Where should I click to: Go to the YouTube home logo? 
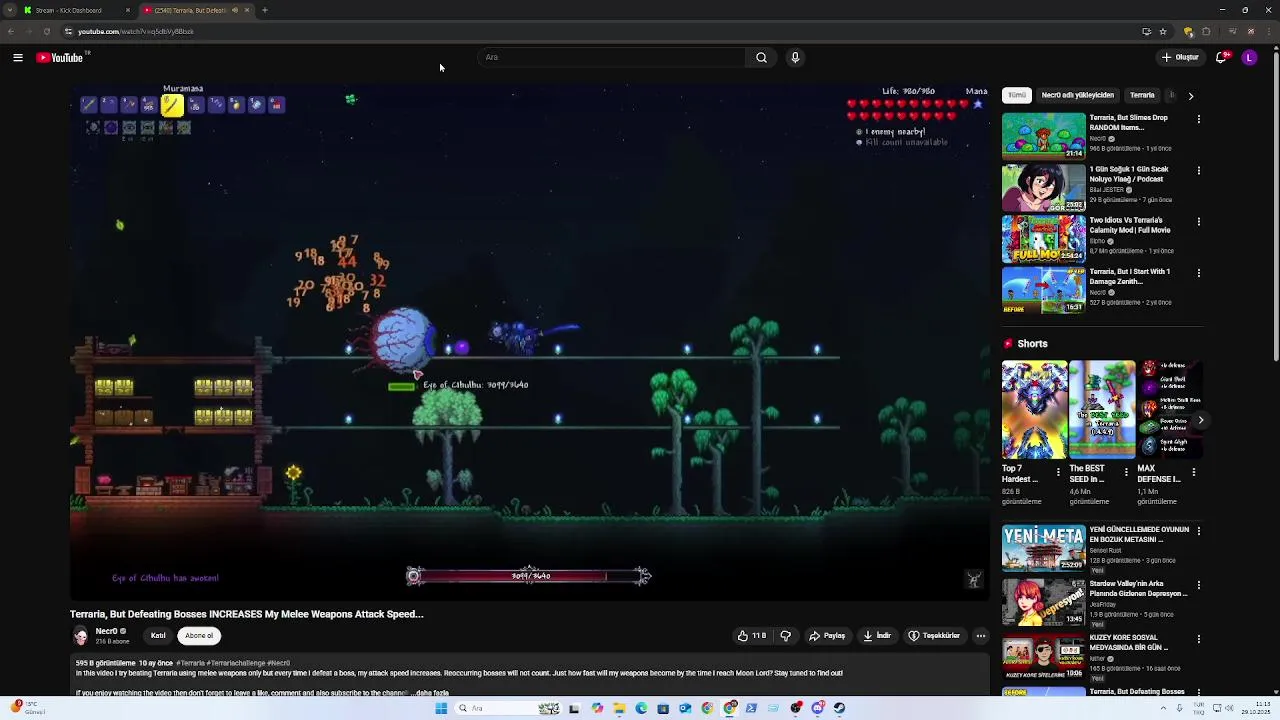coord(60,58)
